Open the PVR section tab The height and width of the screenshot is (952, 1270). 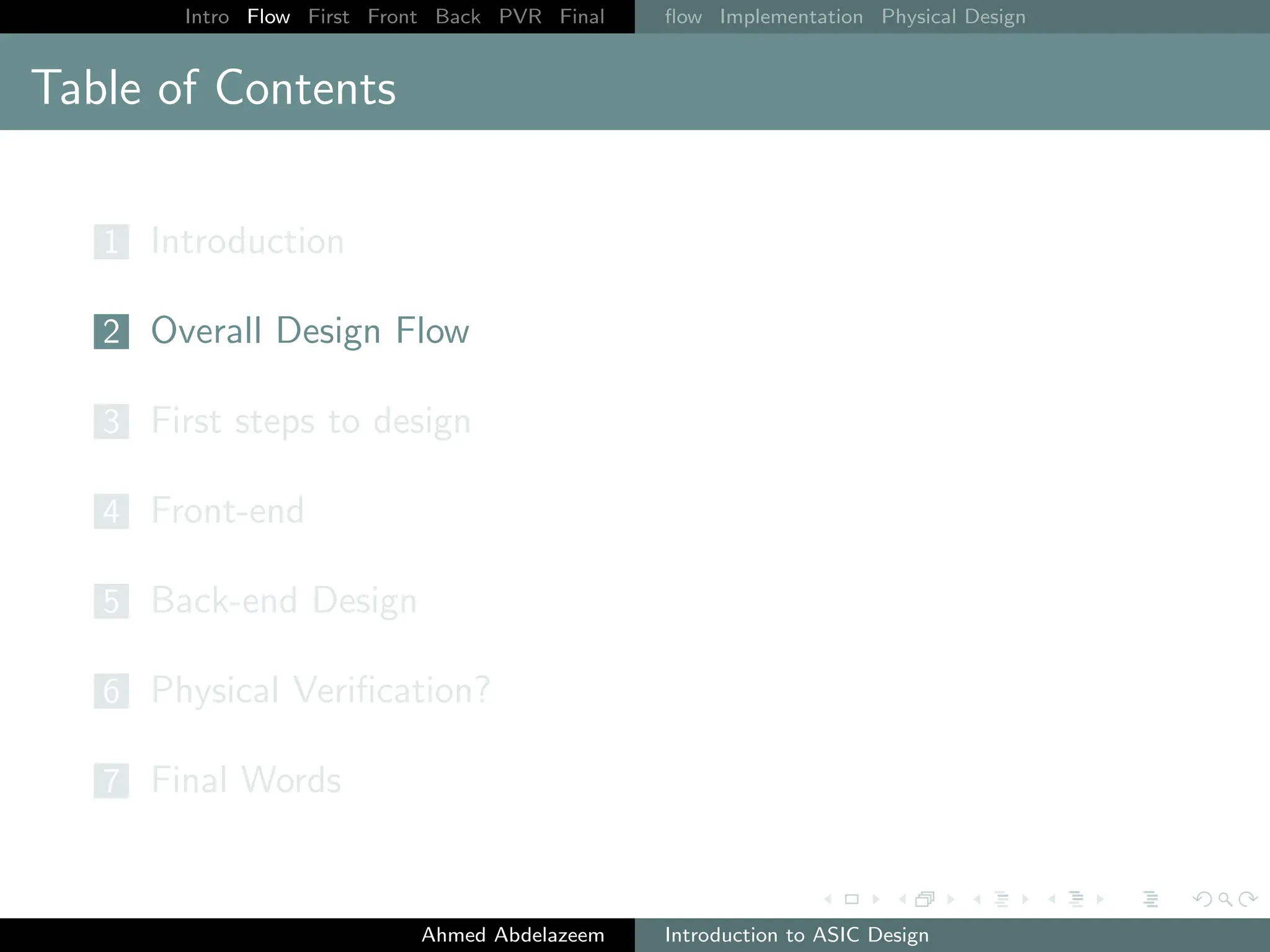coord(520,17)
